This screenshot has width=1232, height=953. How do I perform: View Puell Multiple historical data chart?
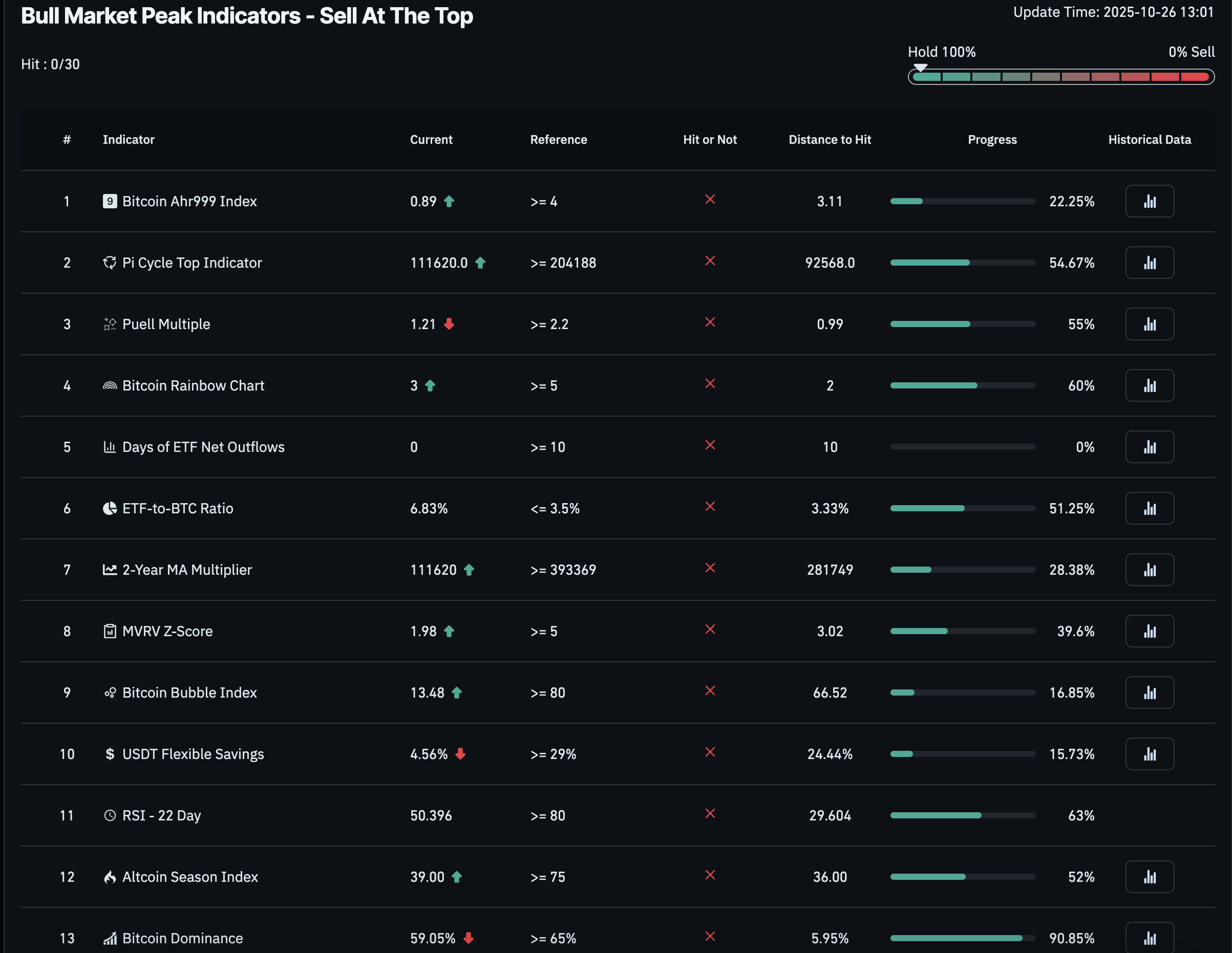point(1149,324)
